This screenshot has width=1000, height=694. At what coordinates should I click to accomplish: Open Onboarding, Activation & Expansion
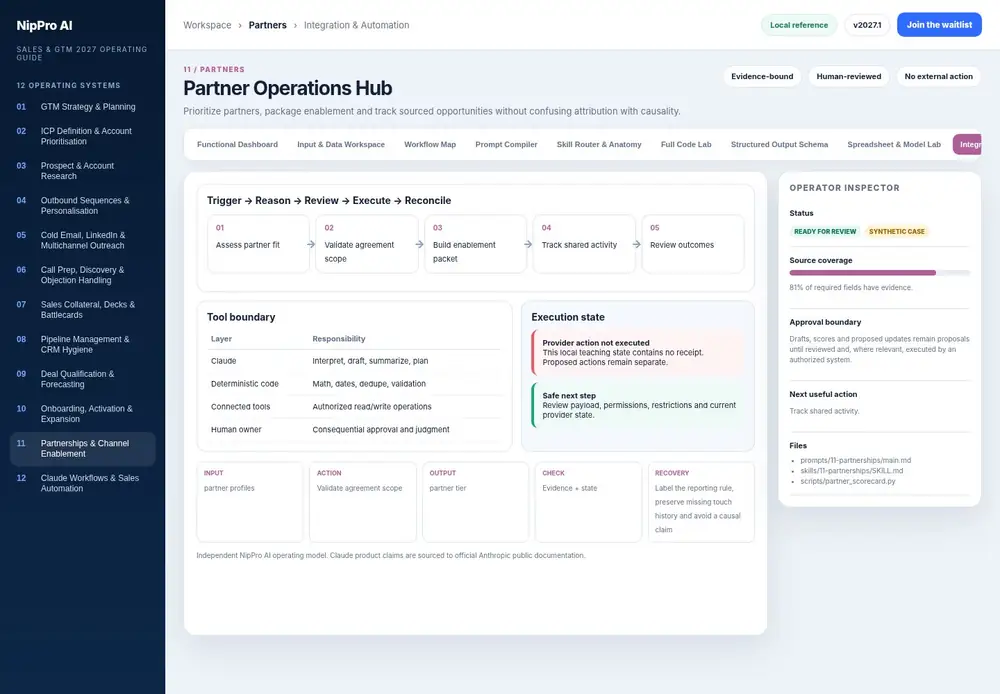[83, 413]
